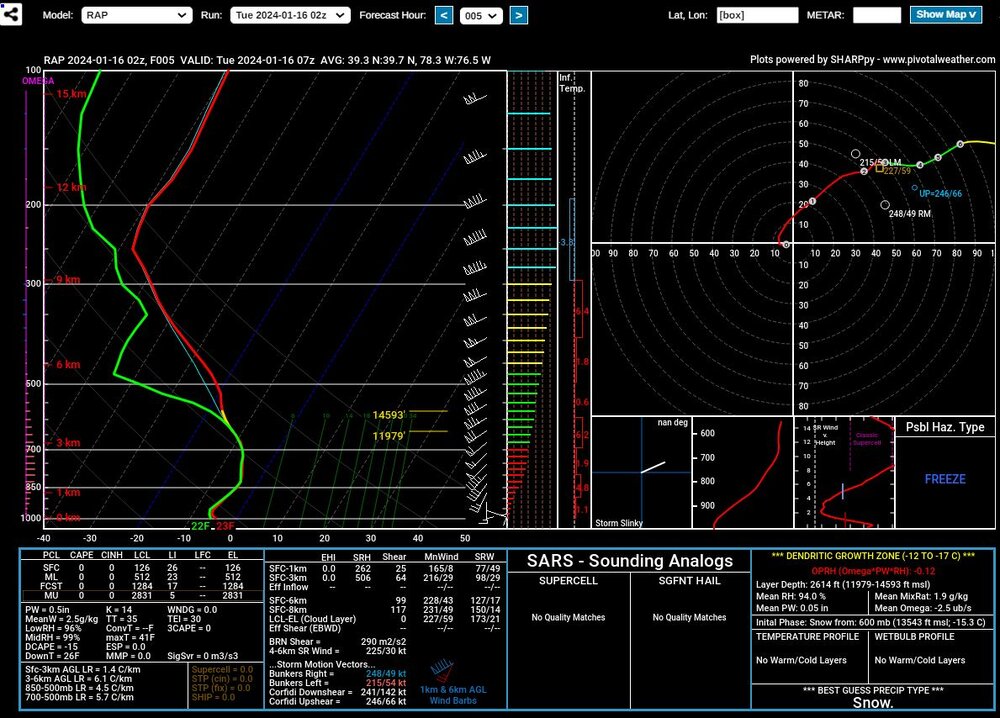Click the blue FREEZE hazard type label
The width and height of the screenshot is (1000, 718).
coord(944,479)
